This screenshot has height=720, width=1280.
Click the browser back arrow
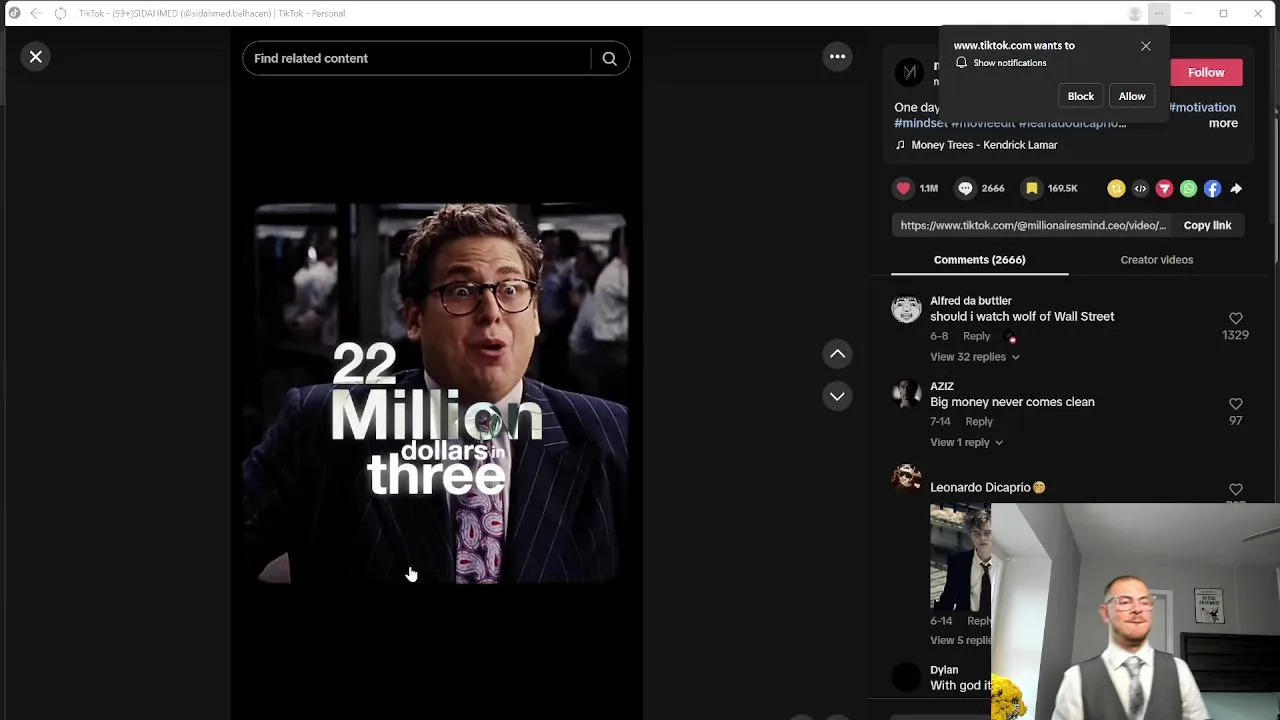point(36,13)
